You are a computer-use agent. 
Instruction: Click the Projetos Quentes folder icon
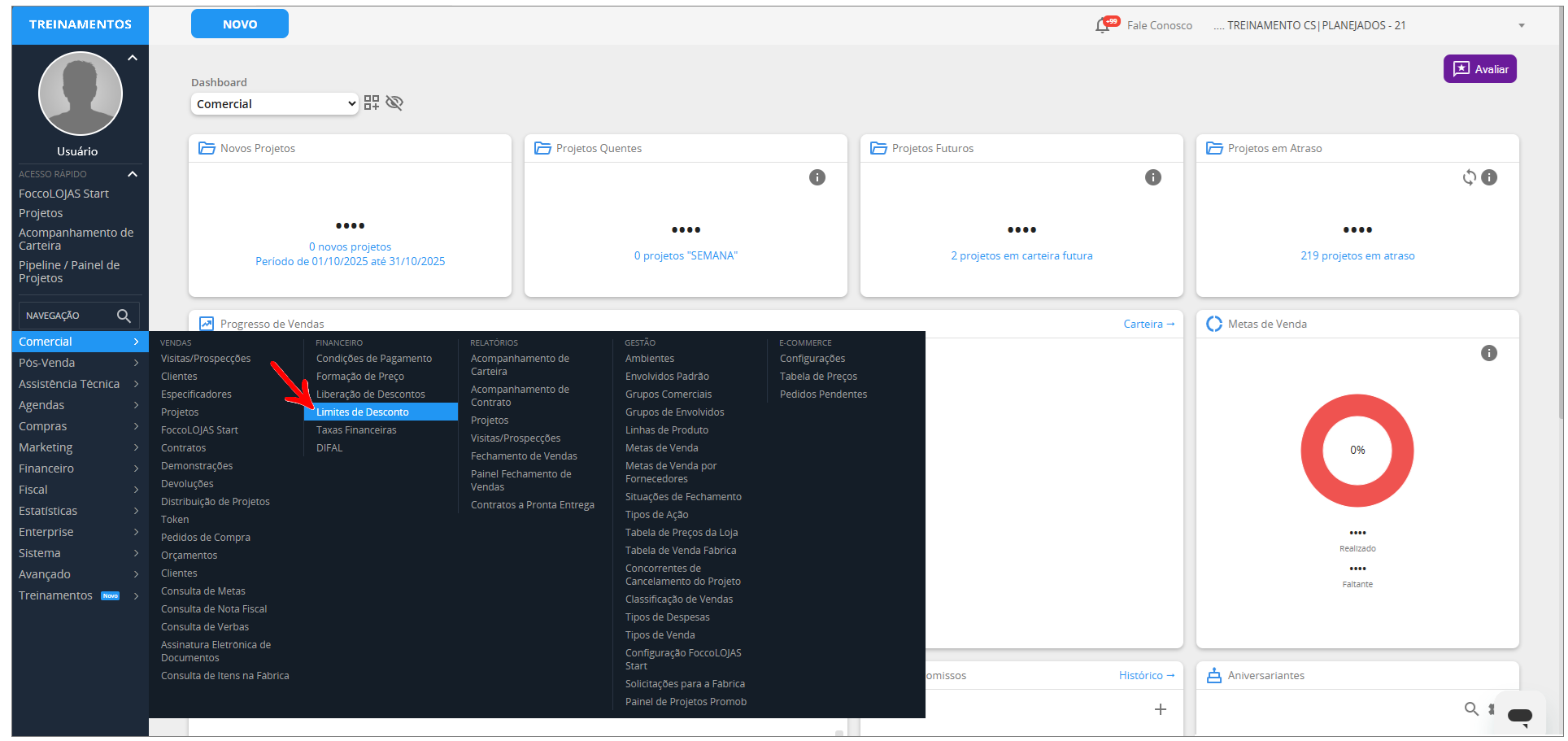point(542,148)
